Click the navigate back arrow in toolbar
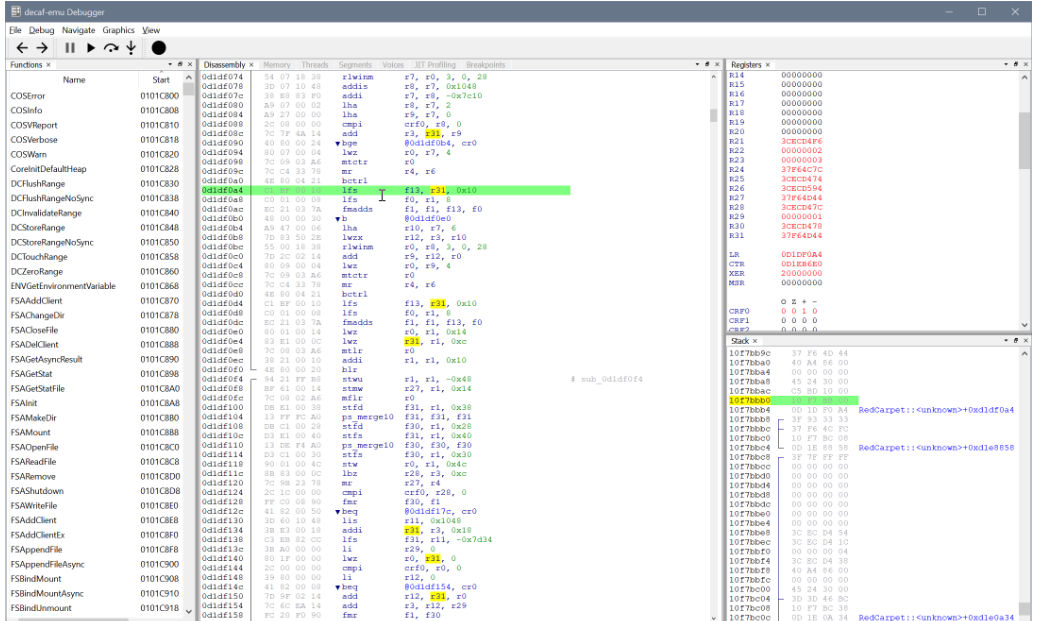Screen dimensions: 1044x621 click(x=20, y=47)
